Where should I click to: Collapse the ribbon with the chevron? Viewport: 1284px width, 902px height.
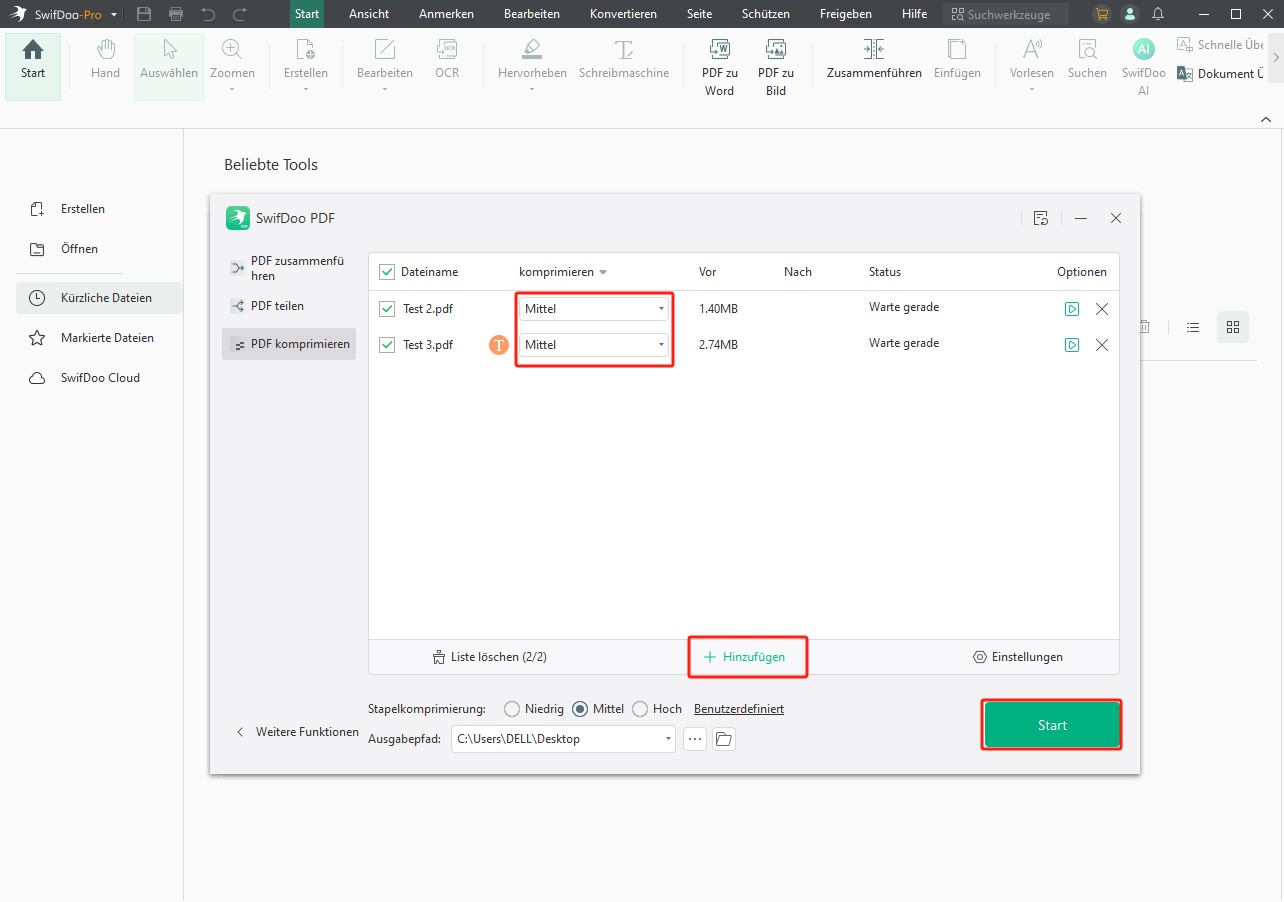1265,118
